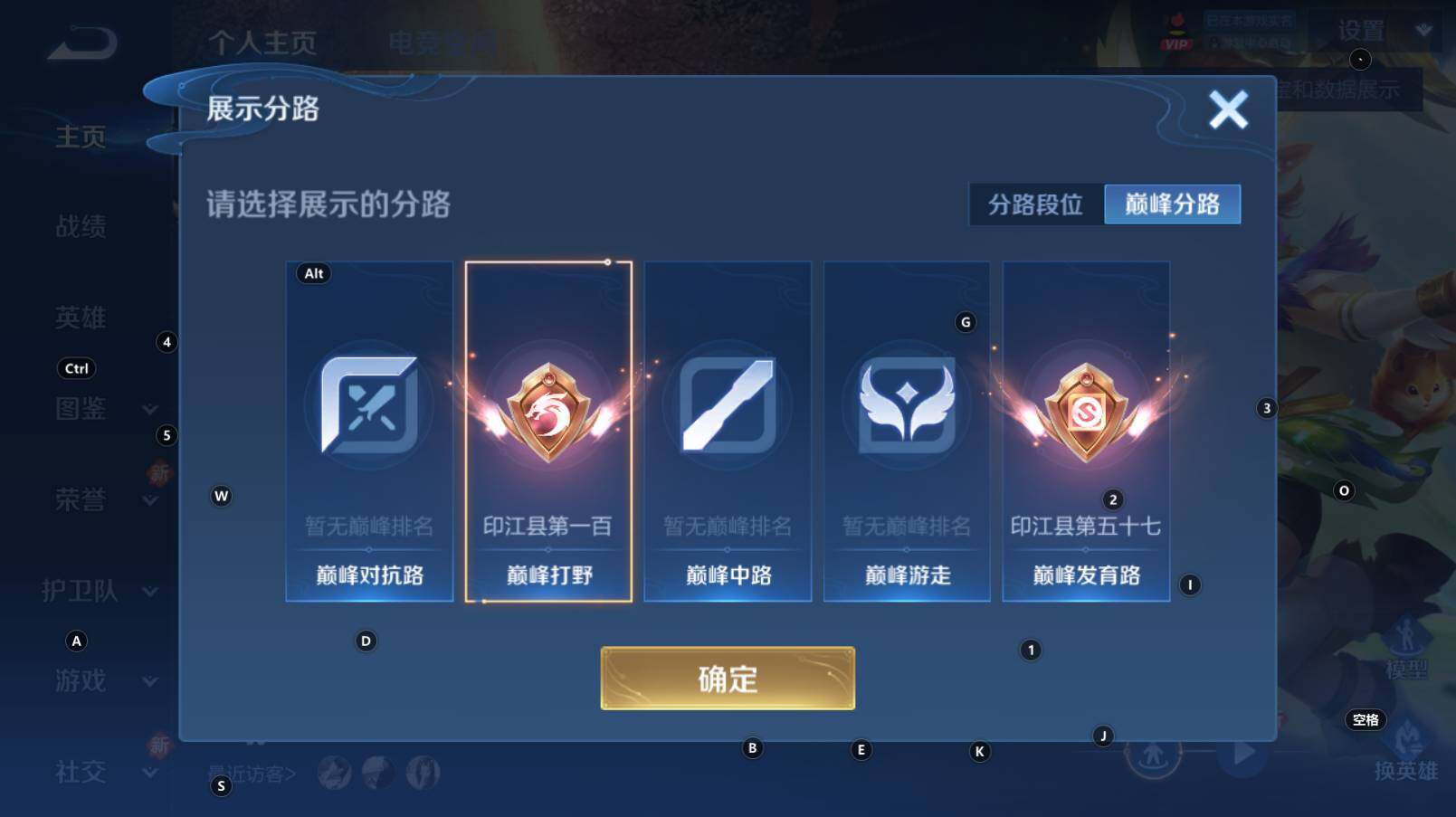The height and width of the screenshot is (817, 1456).
Task: Confirm selection with the 确定 button
Action: pos(728,679)
